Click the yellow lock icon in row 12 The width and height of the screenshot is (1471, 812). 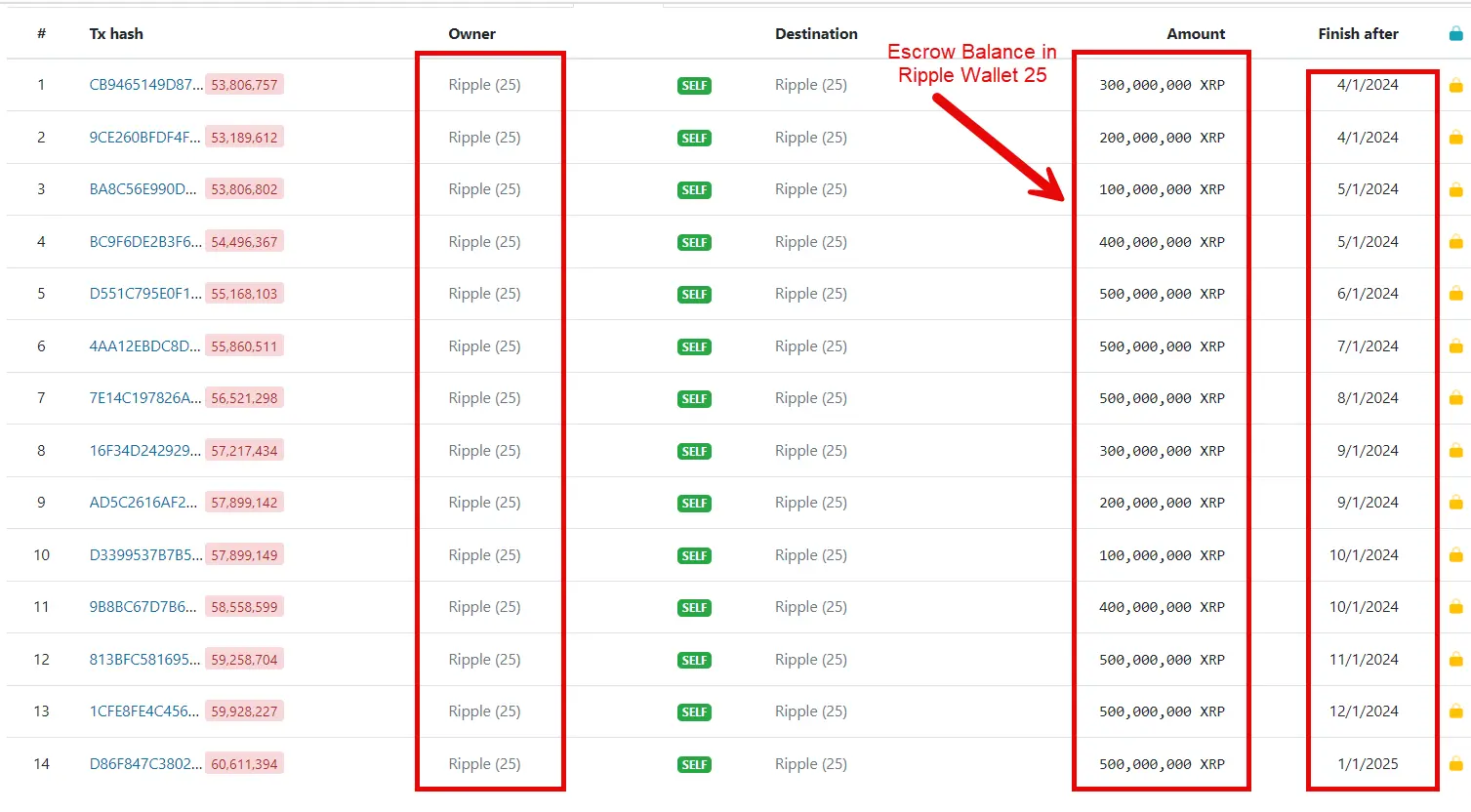1455,660
